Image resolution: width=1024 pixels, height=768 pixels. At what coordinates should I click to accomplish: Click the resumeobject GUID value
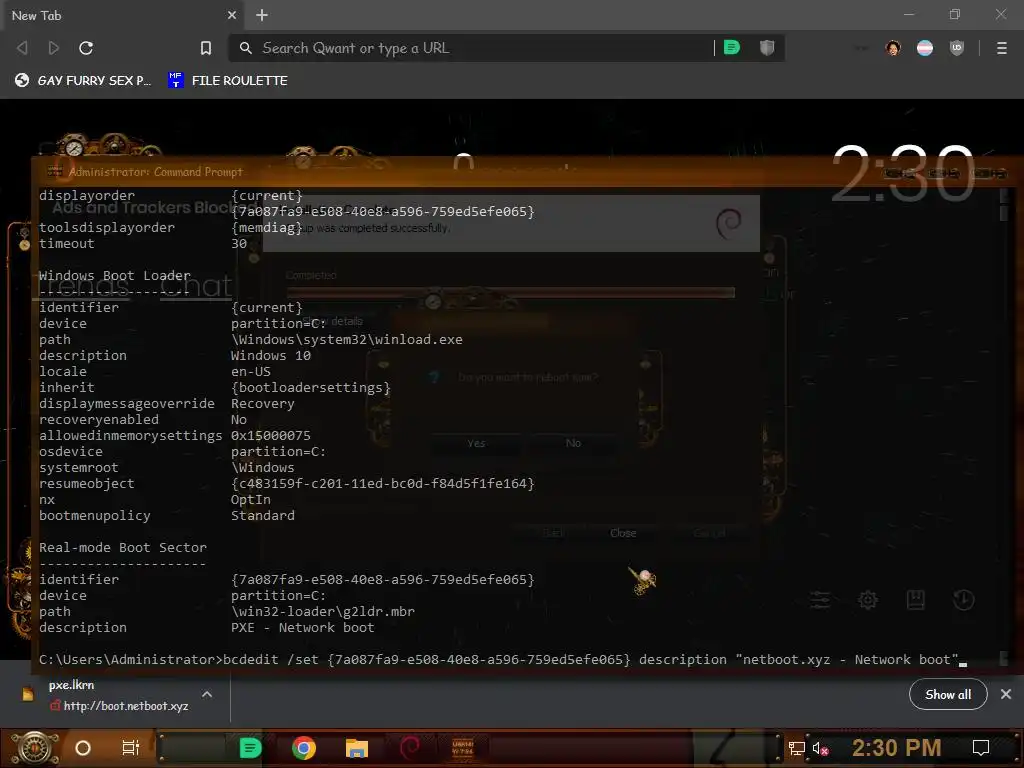[x=383, y=483]
